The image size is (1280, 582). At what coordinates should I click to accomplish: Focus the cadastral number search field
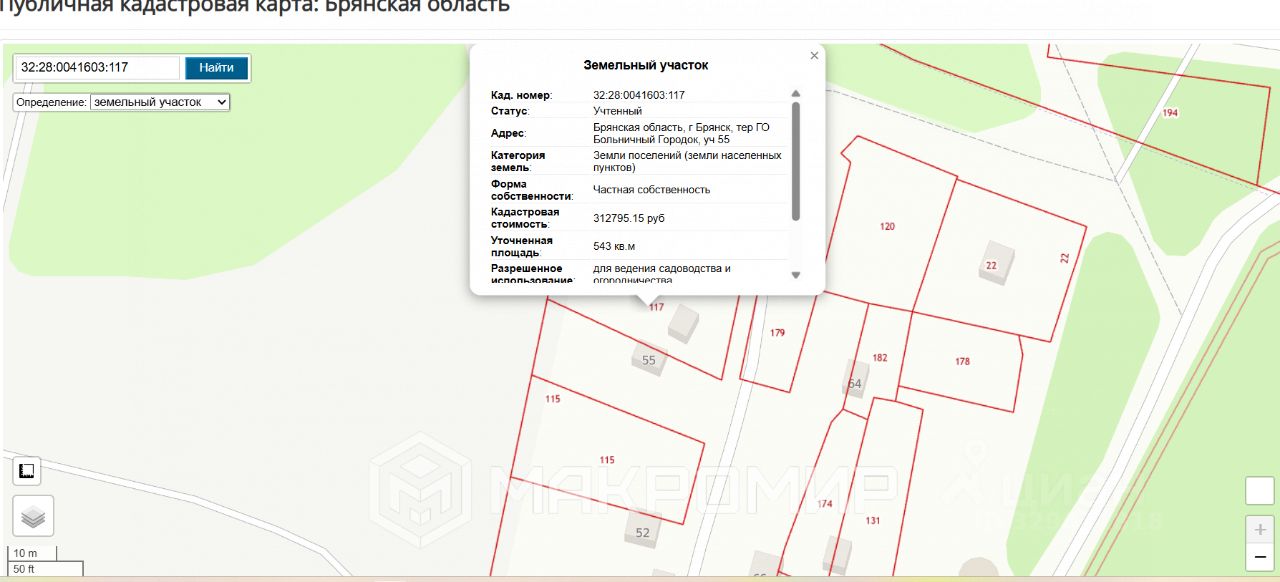97,68
